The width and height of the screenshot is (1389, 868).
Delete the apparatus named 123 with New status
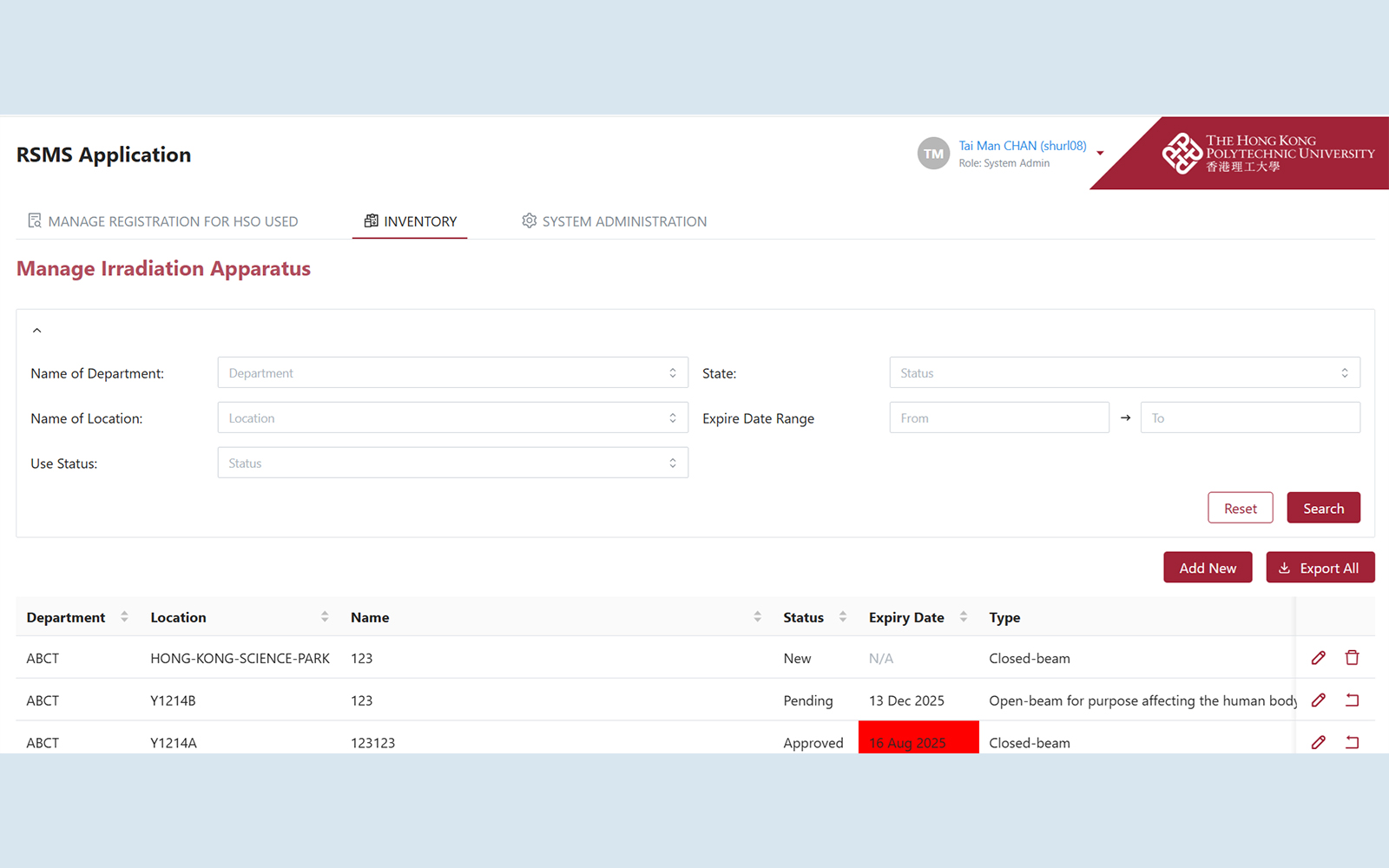[1352, 658]
